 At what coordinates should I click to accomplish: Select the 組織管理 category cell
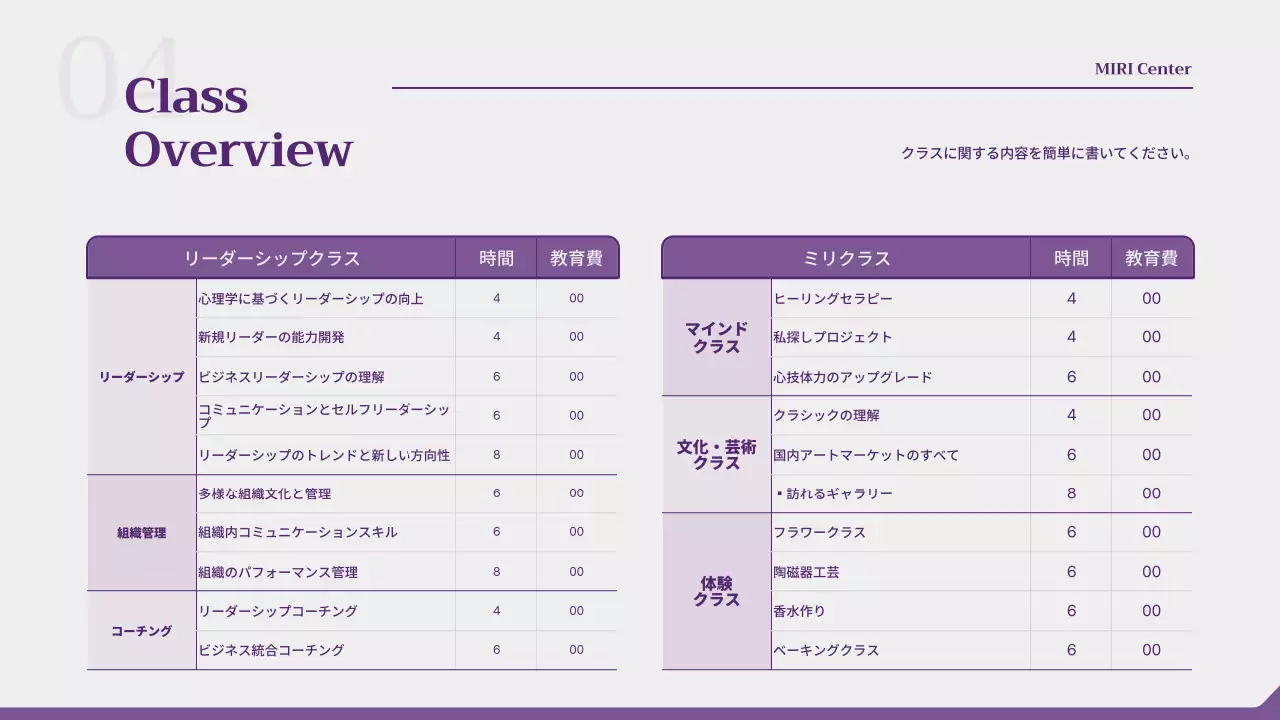tap(141, 532)
